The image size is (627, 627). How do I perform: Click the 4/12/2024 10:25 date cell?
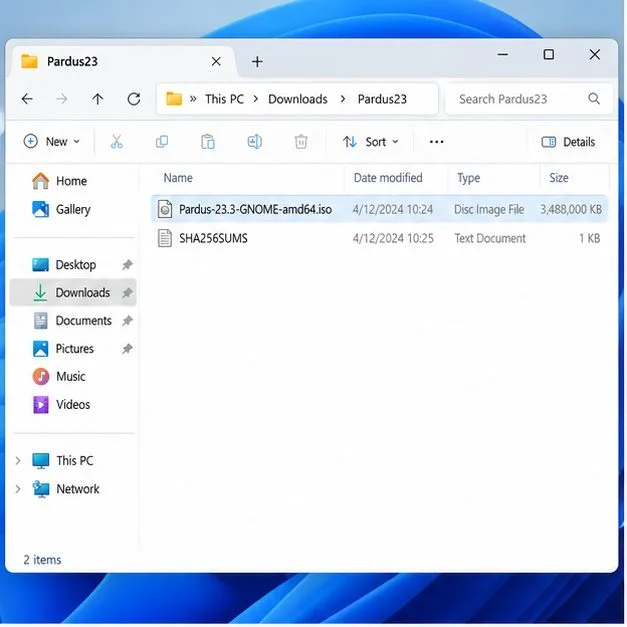click(393, 238)
